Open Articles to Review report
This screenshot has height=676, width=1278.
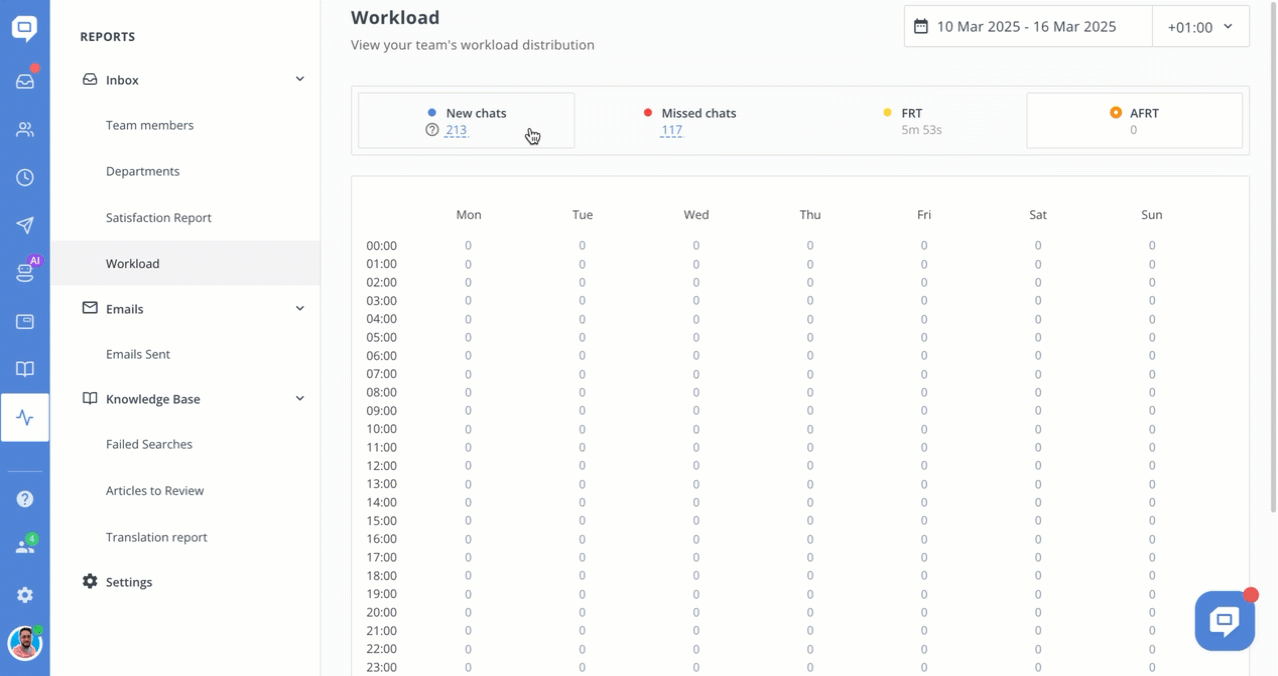tap(155, 490)
